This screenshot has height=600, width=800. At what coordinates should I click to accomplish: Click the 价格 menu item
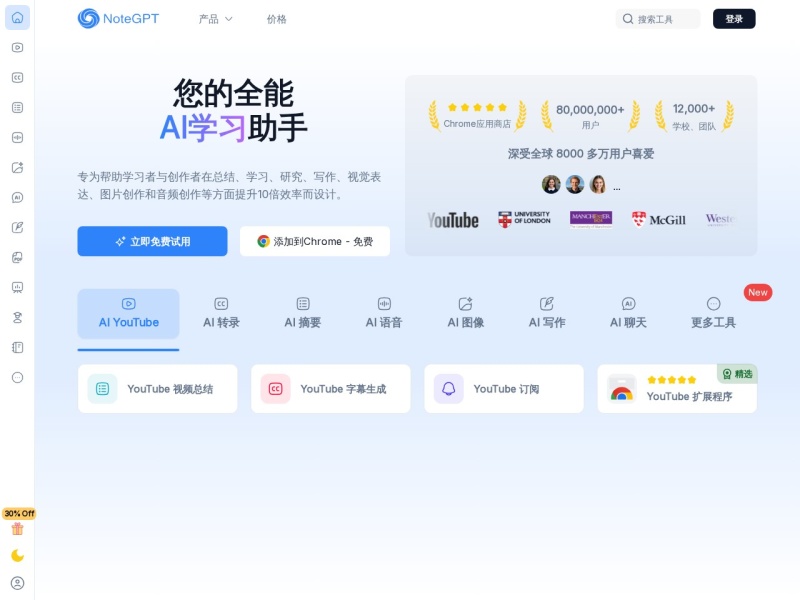276,18
